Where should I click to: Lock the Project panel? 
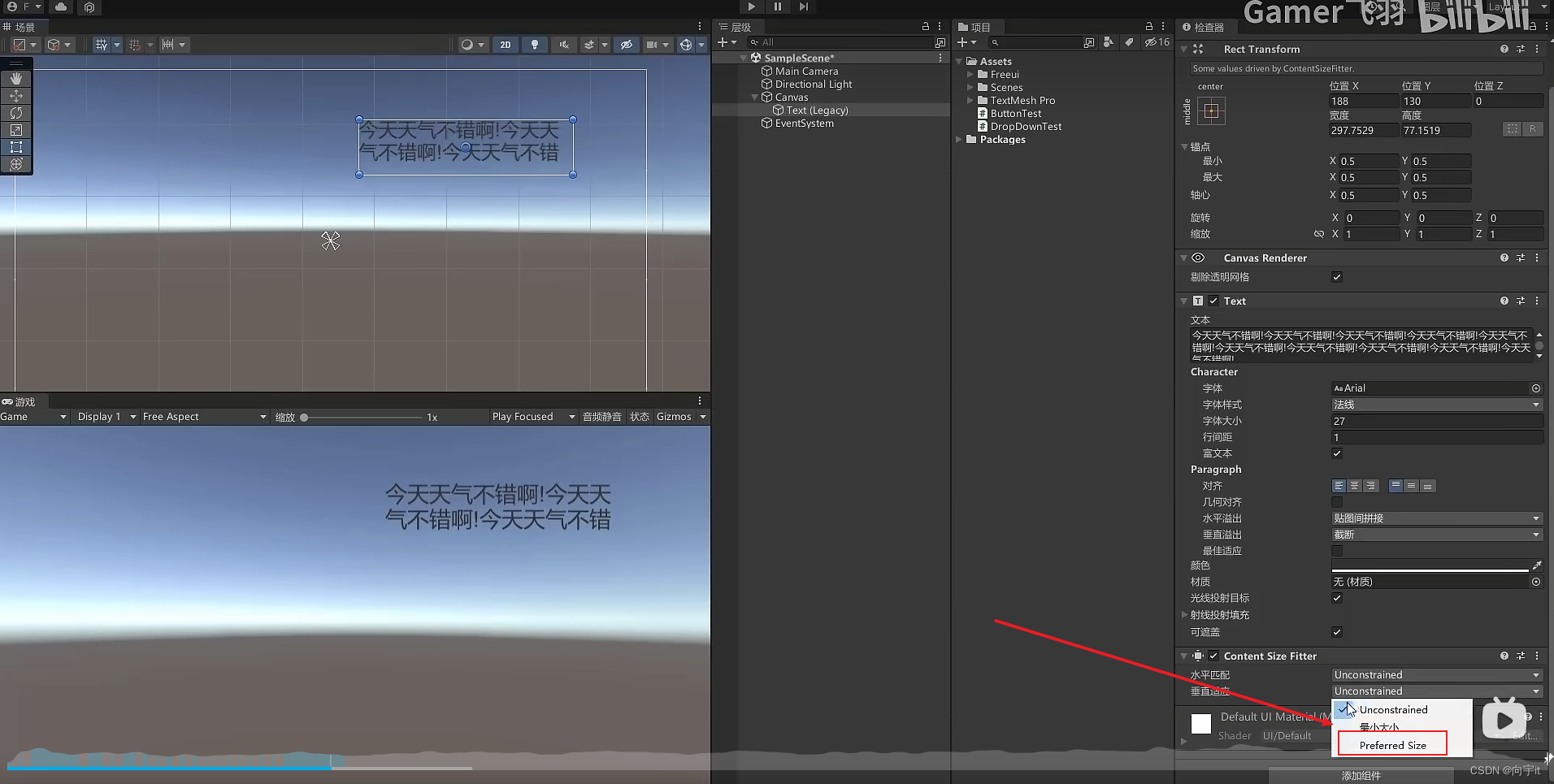[x=1149, y=27]
